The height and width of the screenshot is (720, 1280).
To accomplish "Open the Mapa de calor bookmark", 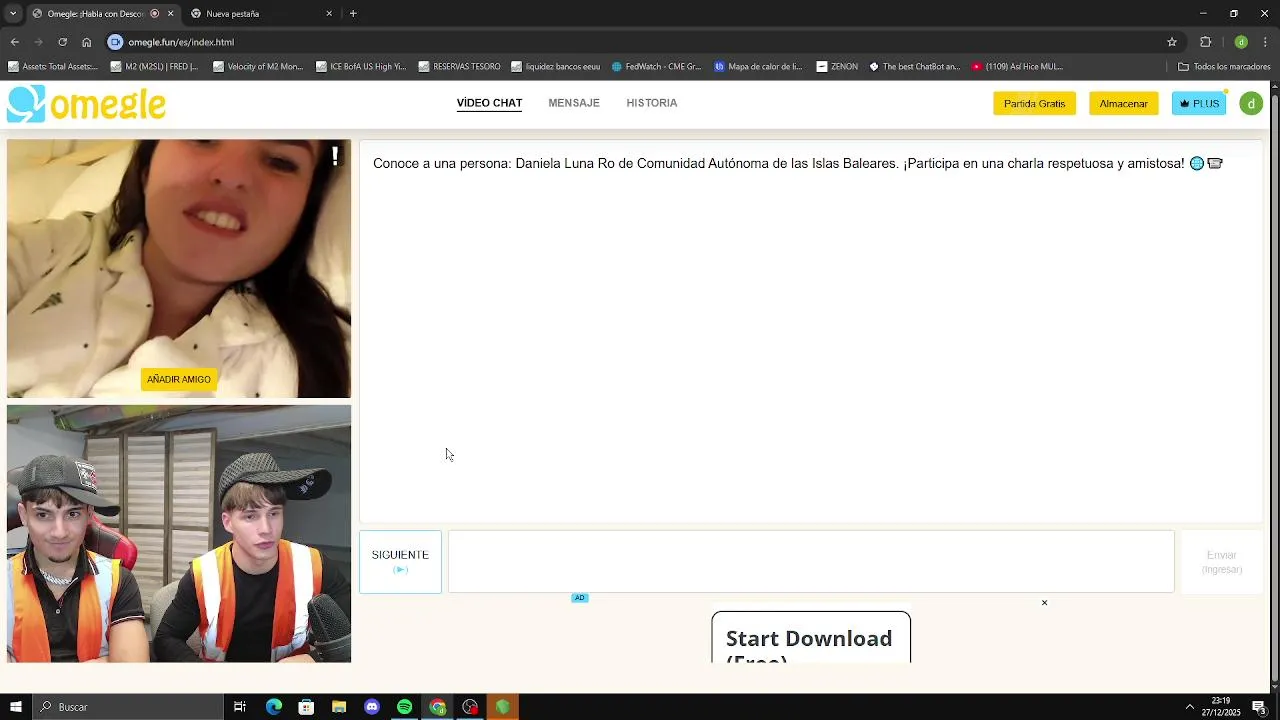I will tap(758, 67).
